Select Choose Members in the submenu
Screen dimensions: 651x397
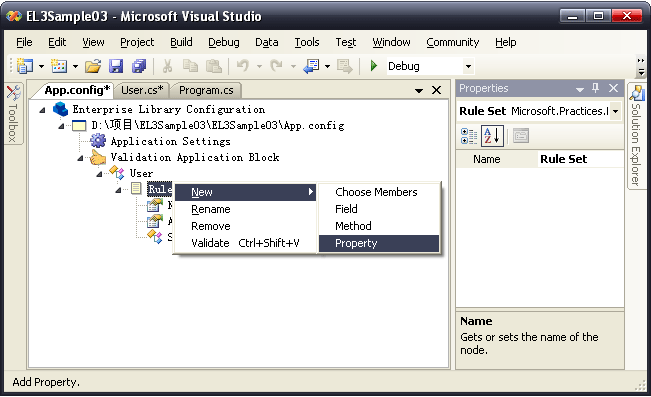379,192
